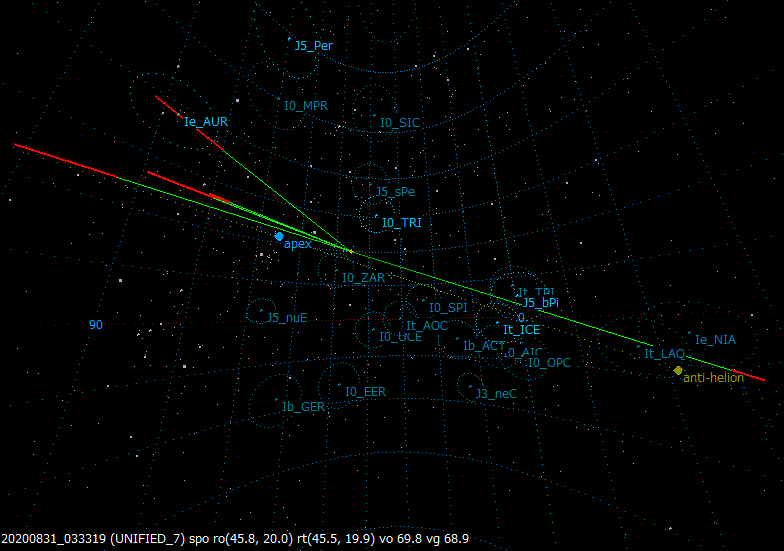The width and height of the screenshot is (784, 551).
Task: Click the orange radiant point where lines converge
Action: [350, 251]
